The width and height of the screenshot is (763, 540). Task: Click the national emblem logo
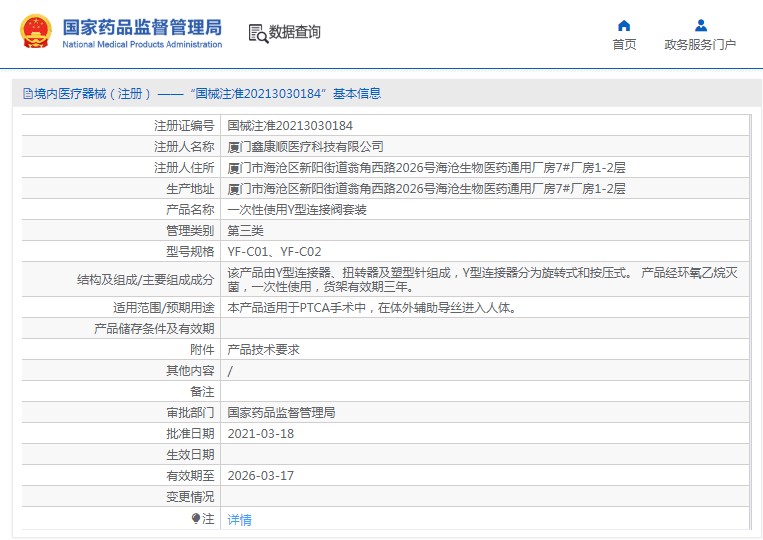(36, 31)
